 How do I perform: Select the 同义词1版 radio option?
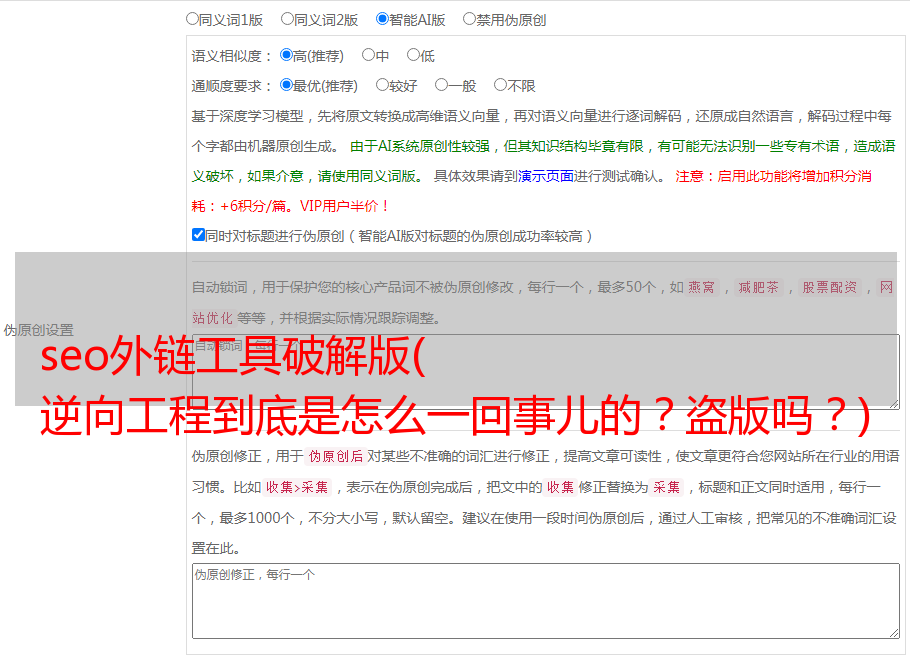pyautogui.click(x=192, y=19)
